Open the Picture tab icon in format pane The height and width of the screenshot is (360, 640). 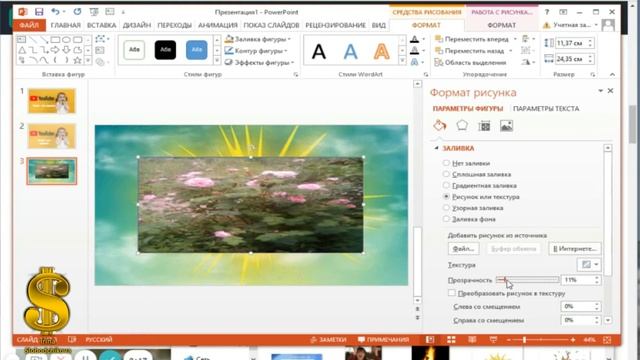pos(506,126)
